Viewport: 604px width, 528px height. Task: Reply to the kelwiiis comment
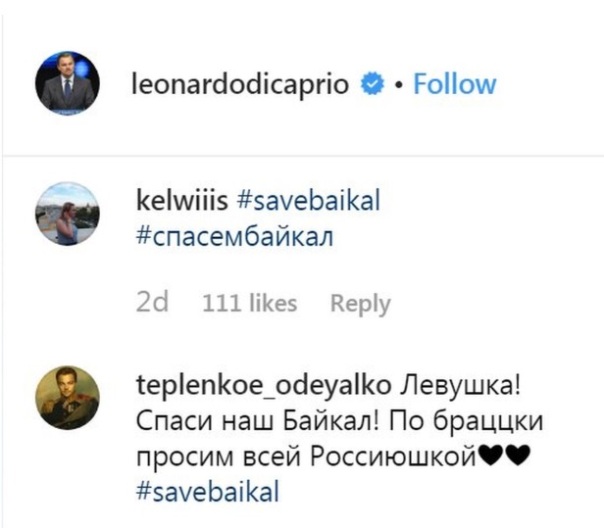[360, 303]
